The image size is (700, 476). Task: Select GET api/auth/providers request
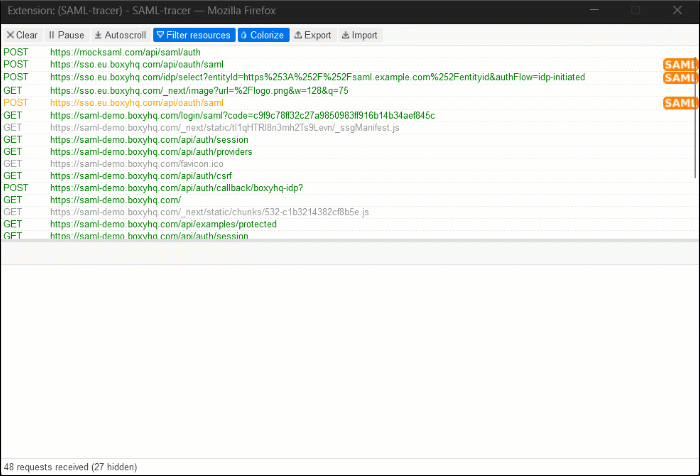(348, 152)
